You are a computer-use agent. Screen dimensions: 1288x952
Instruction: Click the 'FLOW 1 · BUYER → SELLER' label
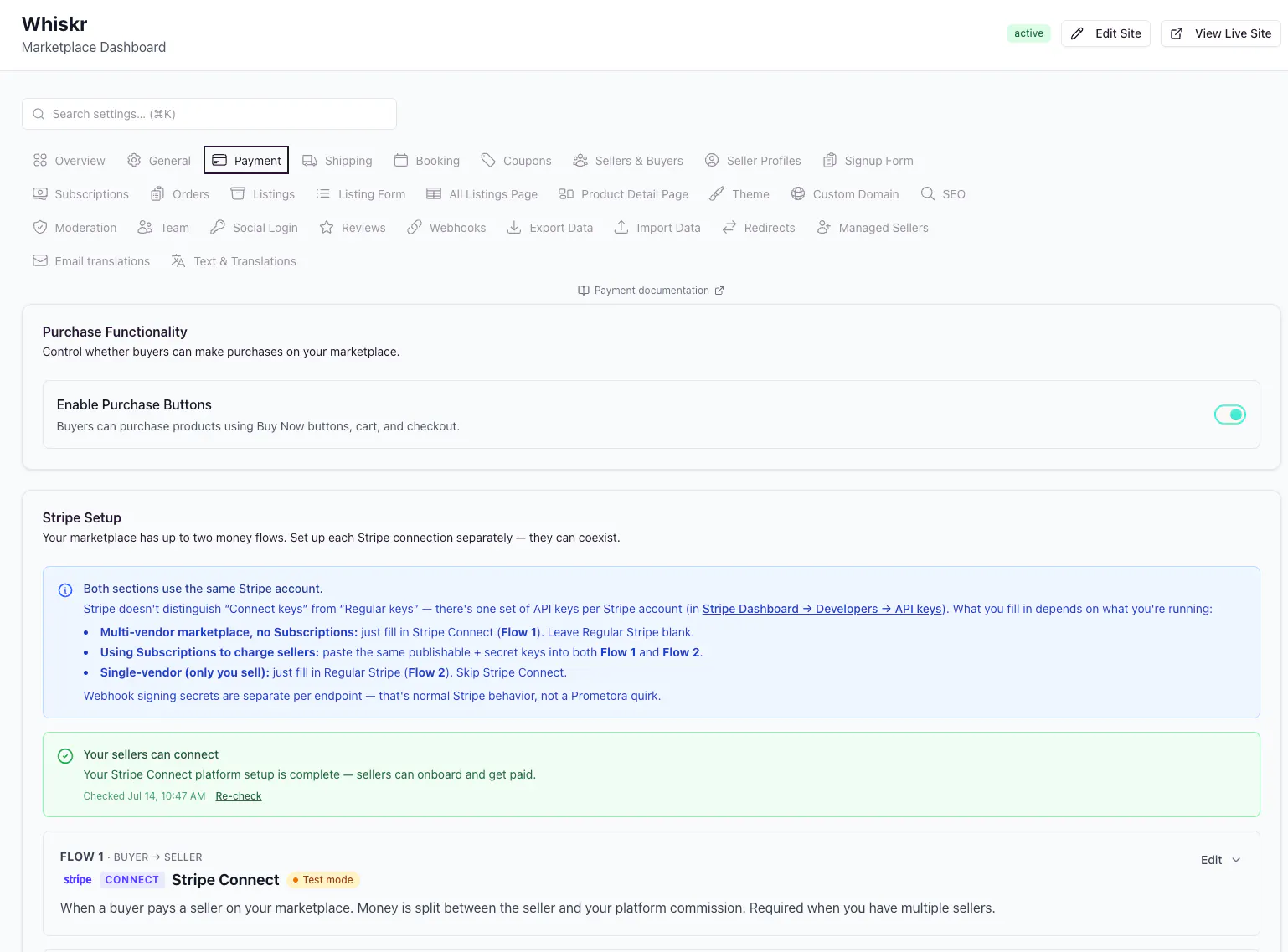click(x=131, y=857)
